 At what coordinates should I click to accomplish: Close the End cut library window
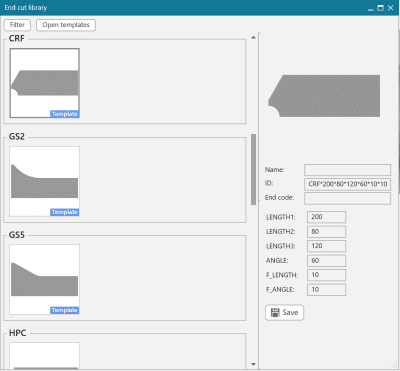(x=391, y=8)
